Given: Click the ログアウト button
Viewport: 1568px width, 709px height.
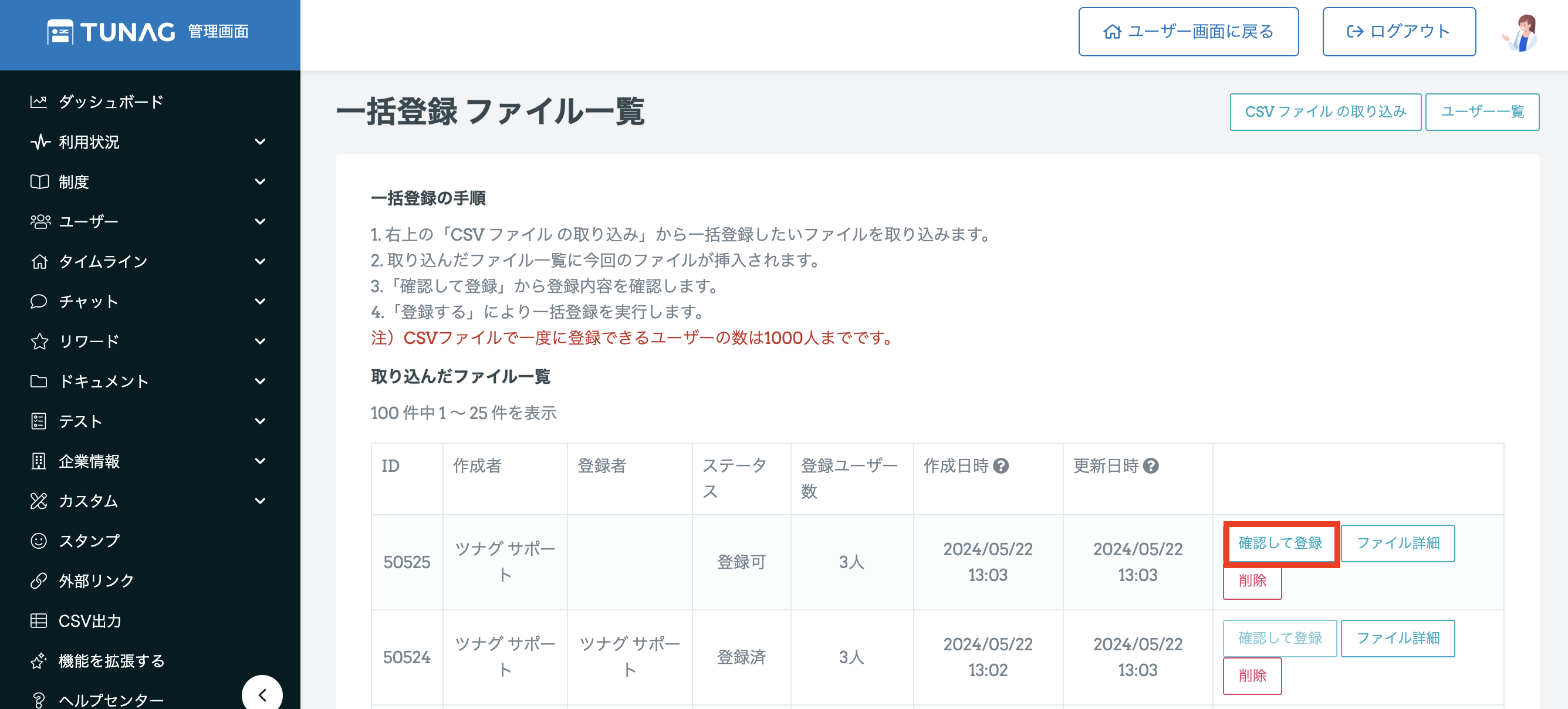Looking at the screenshot, I should coord(1398,32).
